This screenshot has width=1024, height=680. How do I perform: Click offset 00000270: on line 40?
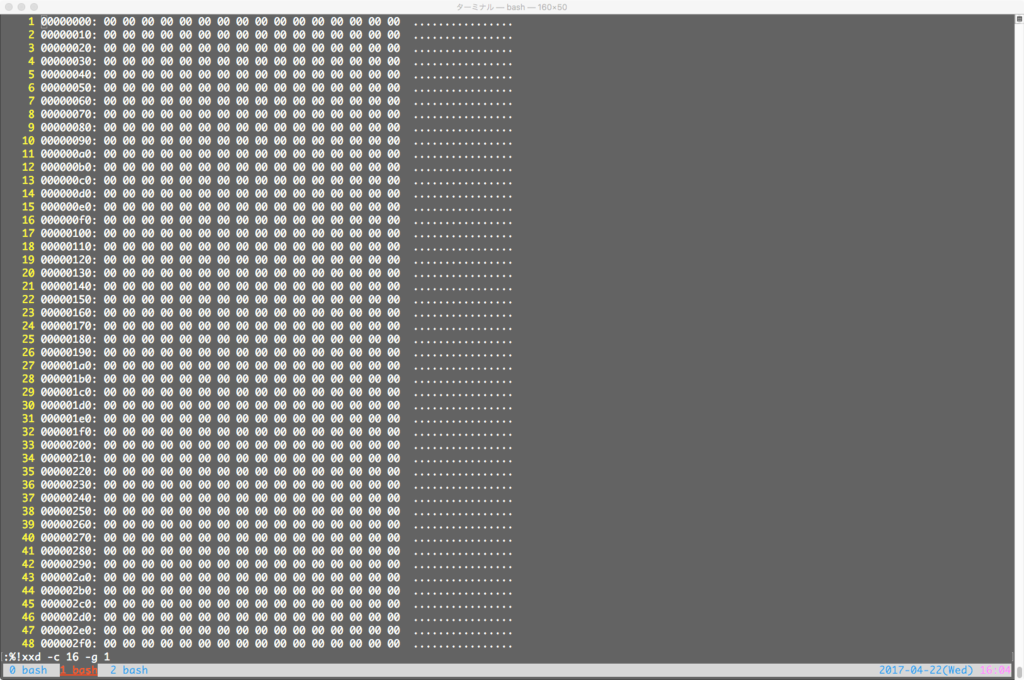point(69,538)
